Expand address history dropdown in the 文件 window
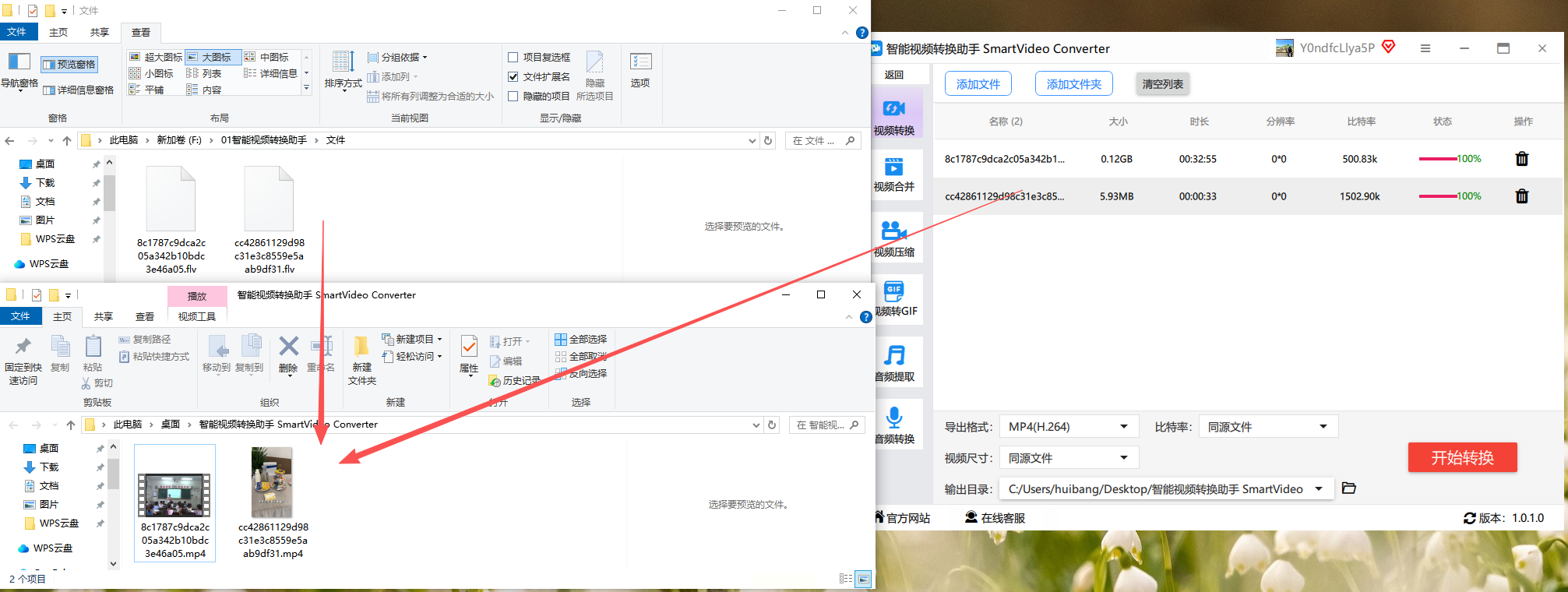This screenshot has height=592, width=1568. point(752,140)
